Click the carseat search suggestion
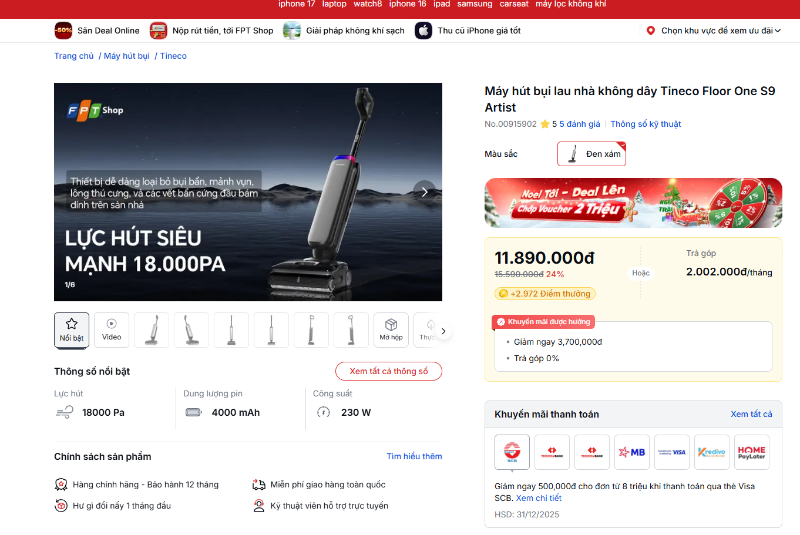 (x=514, y=4)
